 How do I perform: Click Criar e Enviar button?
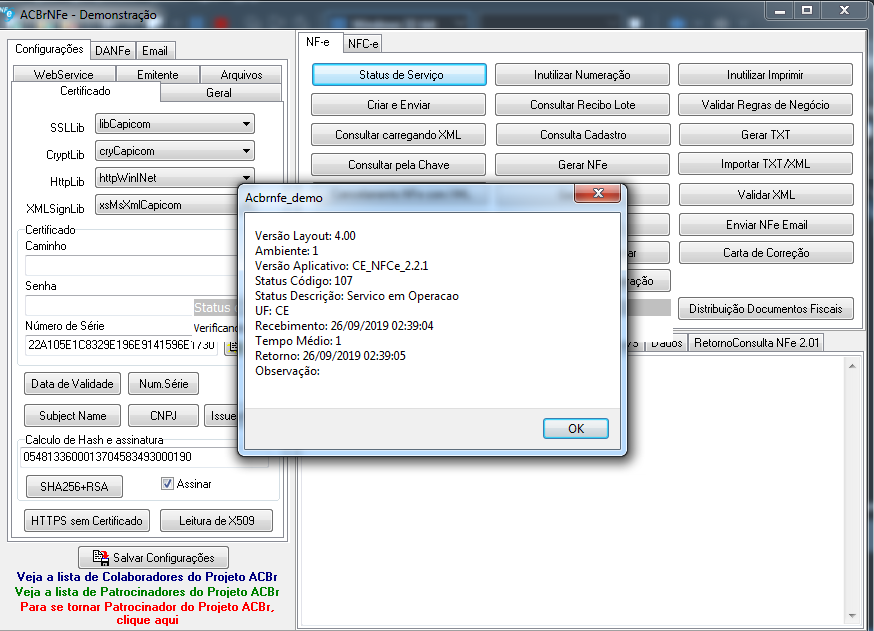[399, 105]
